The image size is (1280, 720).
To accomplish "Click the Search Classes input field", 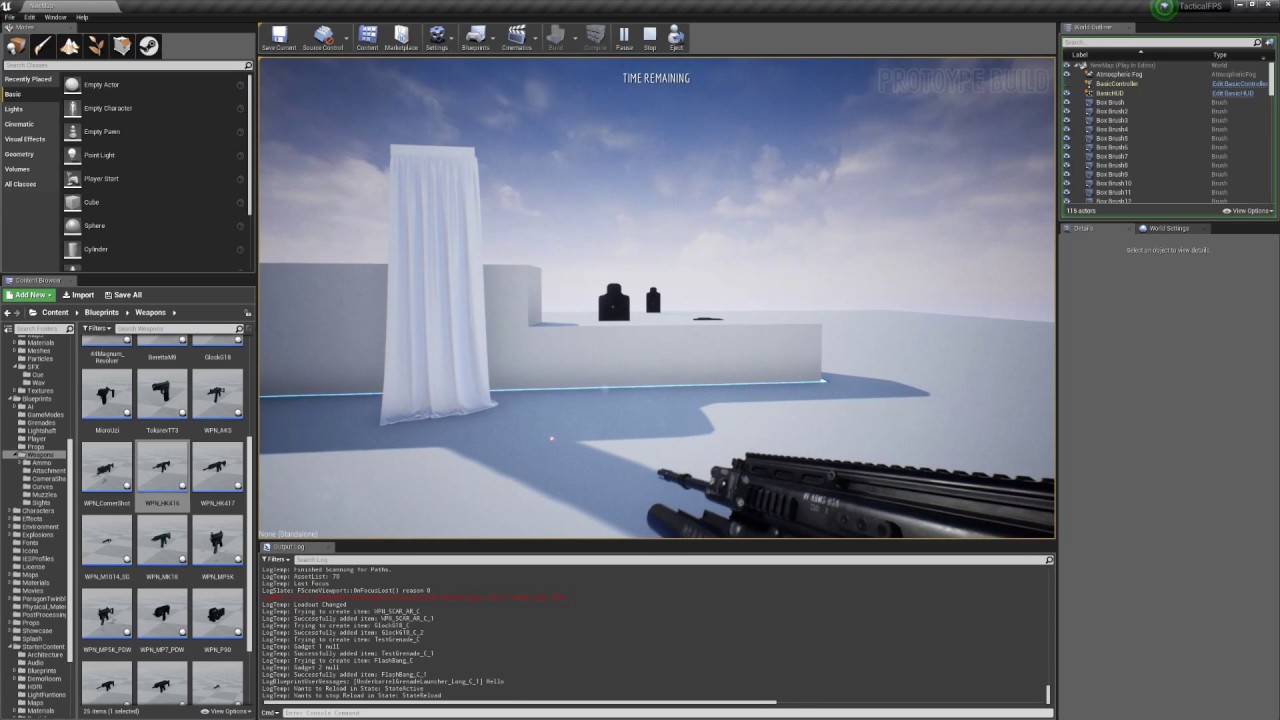I will (126, 65).
